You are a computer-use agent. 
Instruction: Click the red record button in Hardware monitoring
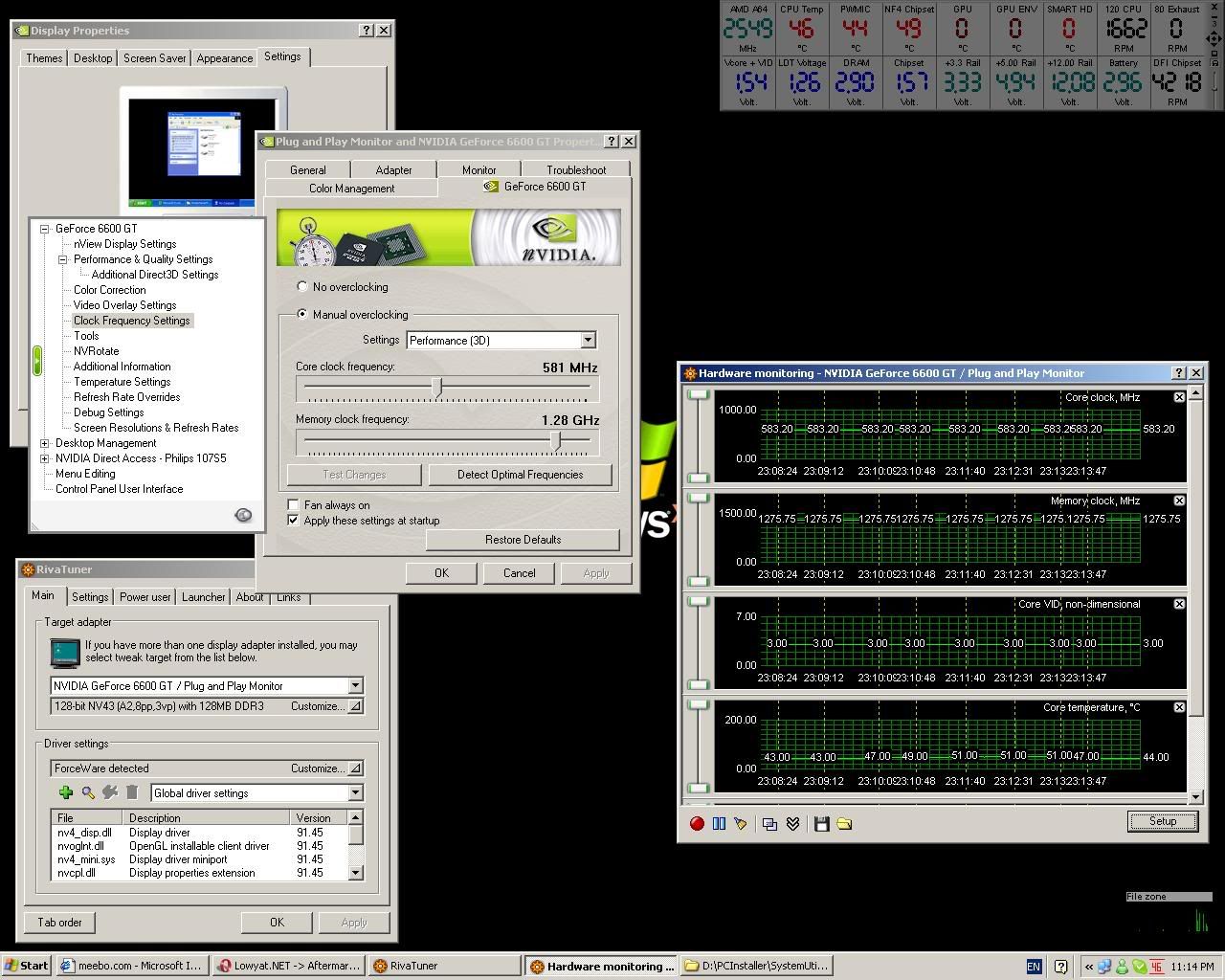tap(697, 824)
